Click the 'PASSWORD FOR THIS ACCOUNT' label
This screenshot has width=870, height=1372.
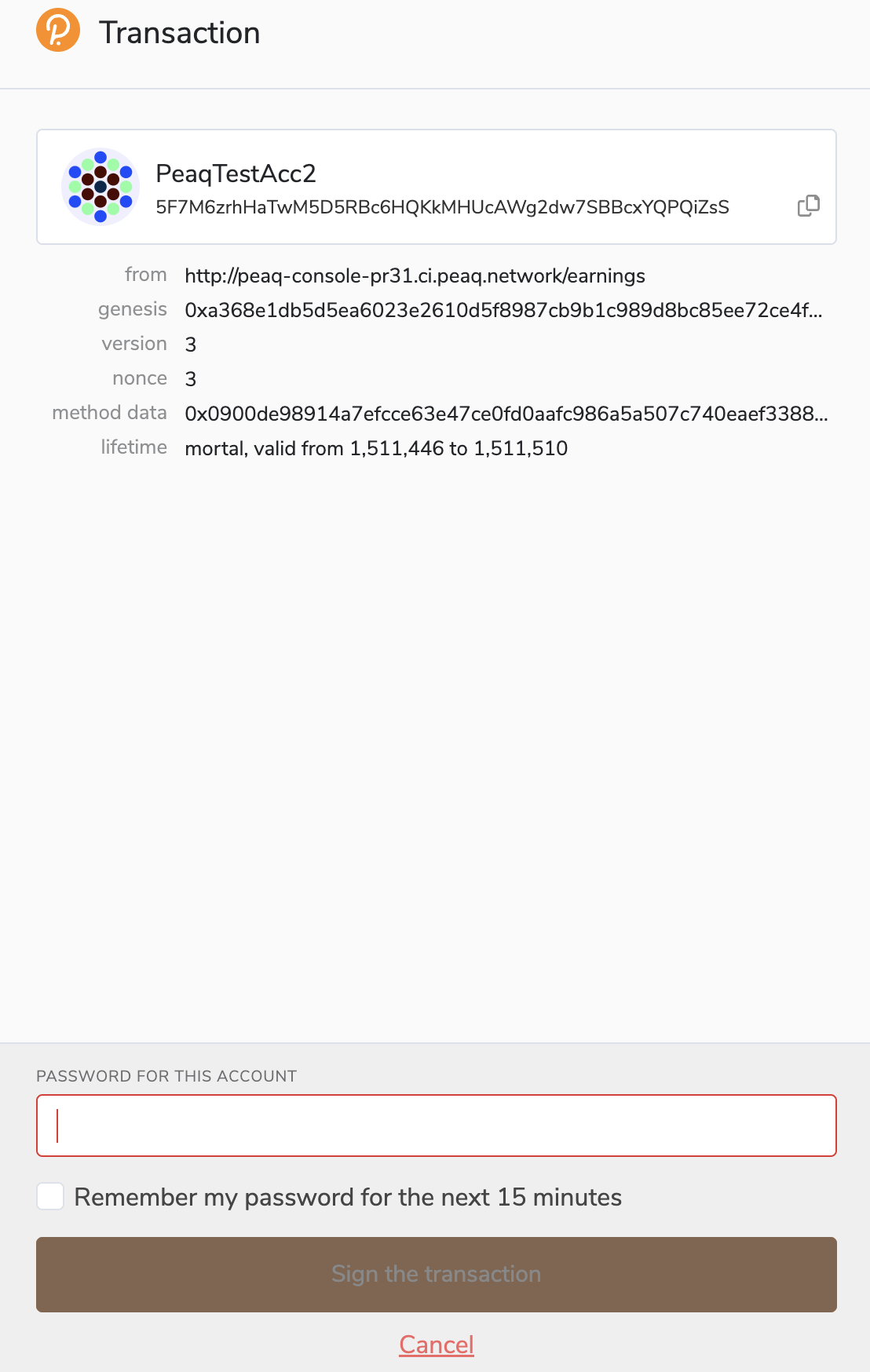[166, 1076]
